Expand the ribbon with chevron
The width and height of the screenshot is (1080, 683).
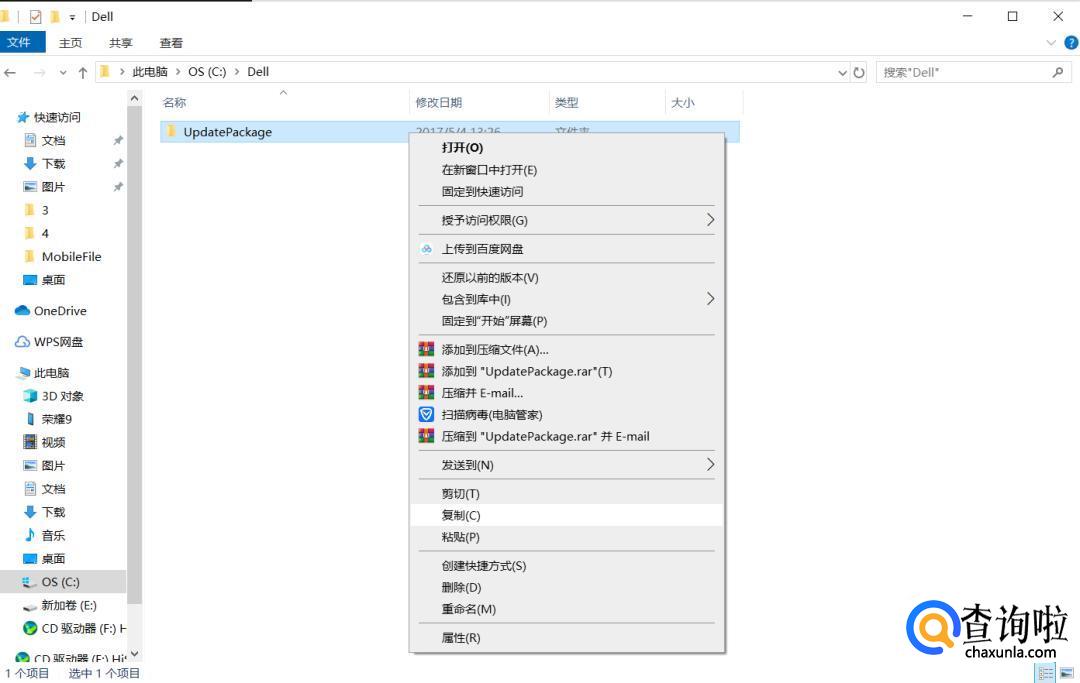coord(1051,43)
